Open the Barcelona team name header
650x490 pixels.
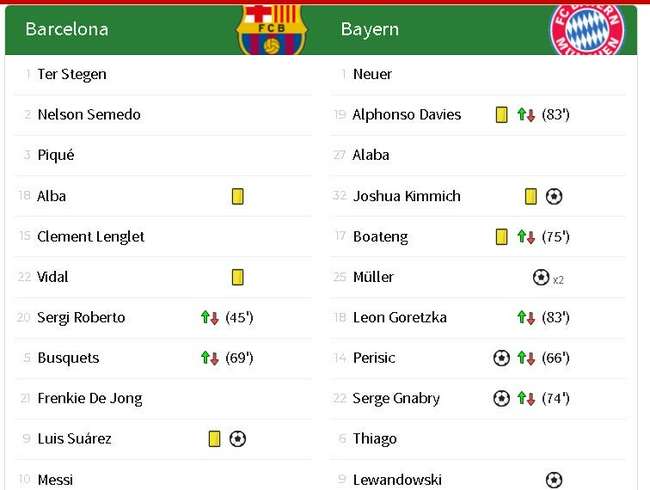coord(67,29)
